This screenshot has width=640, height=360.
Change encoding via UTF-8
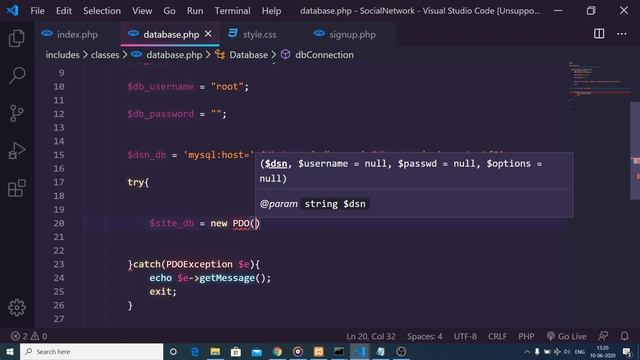[x=465, y=336]
